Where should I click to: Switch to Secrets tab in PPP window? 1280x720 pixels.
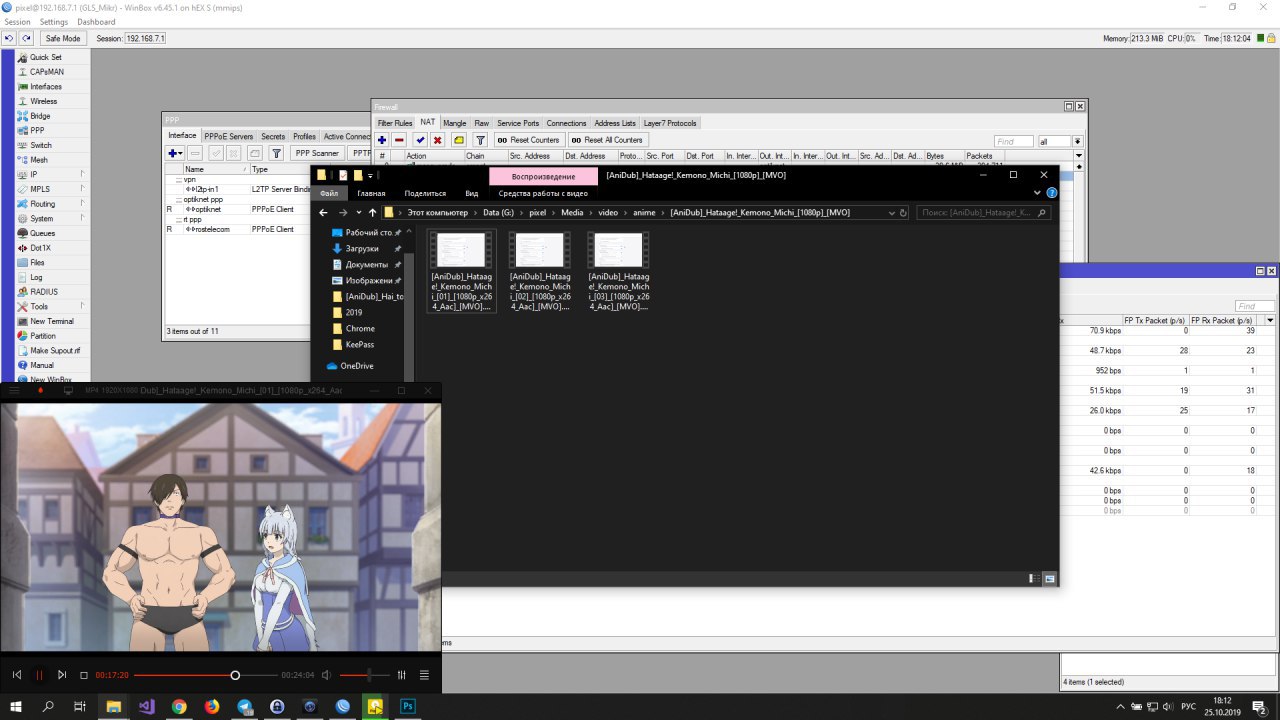(x=273, y=136)
